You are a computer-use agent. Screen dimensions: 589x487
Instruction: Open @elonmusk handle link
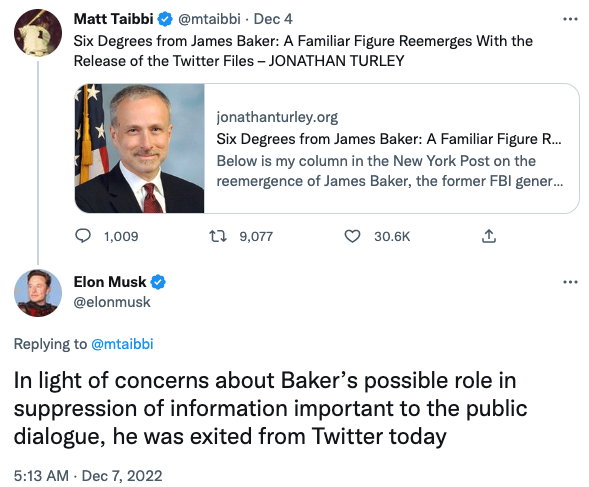click(112, 302)
